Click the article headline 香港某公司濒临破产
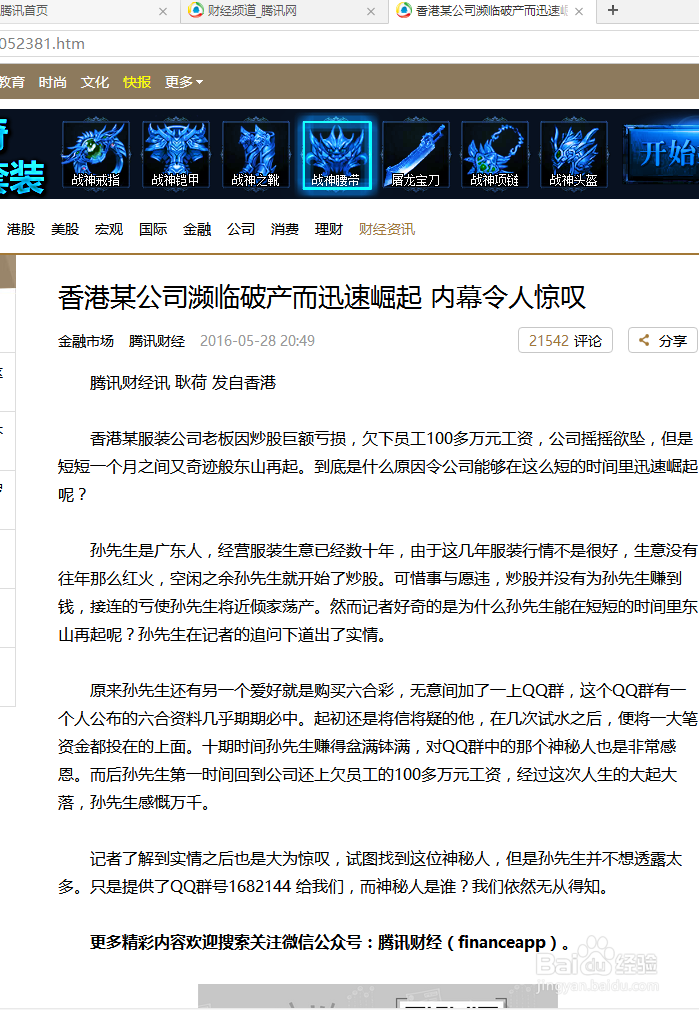This screenshot has width=699, height=1010. 321,298
